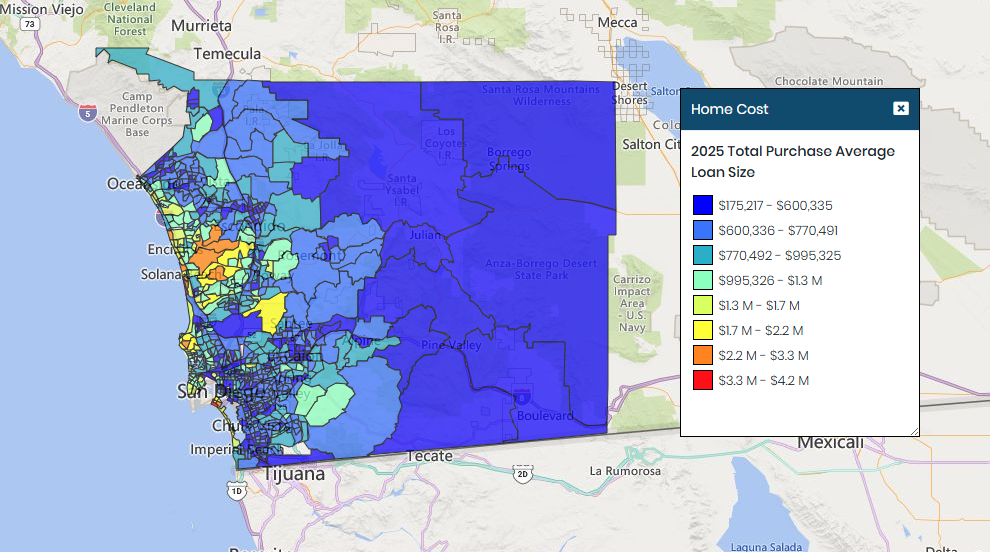990x552 pixels.
Task: Click the Boulevard map label
Action: pyautogui.click(x=545, y=416)
